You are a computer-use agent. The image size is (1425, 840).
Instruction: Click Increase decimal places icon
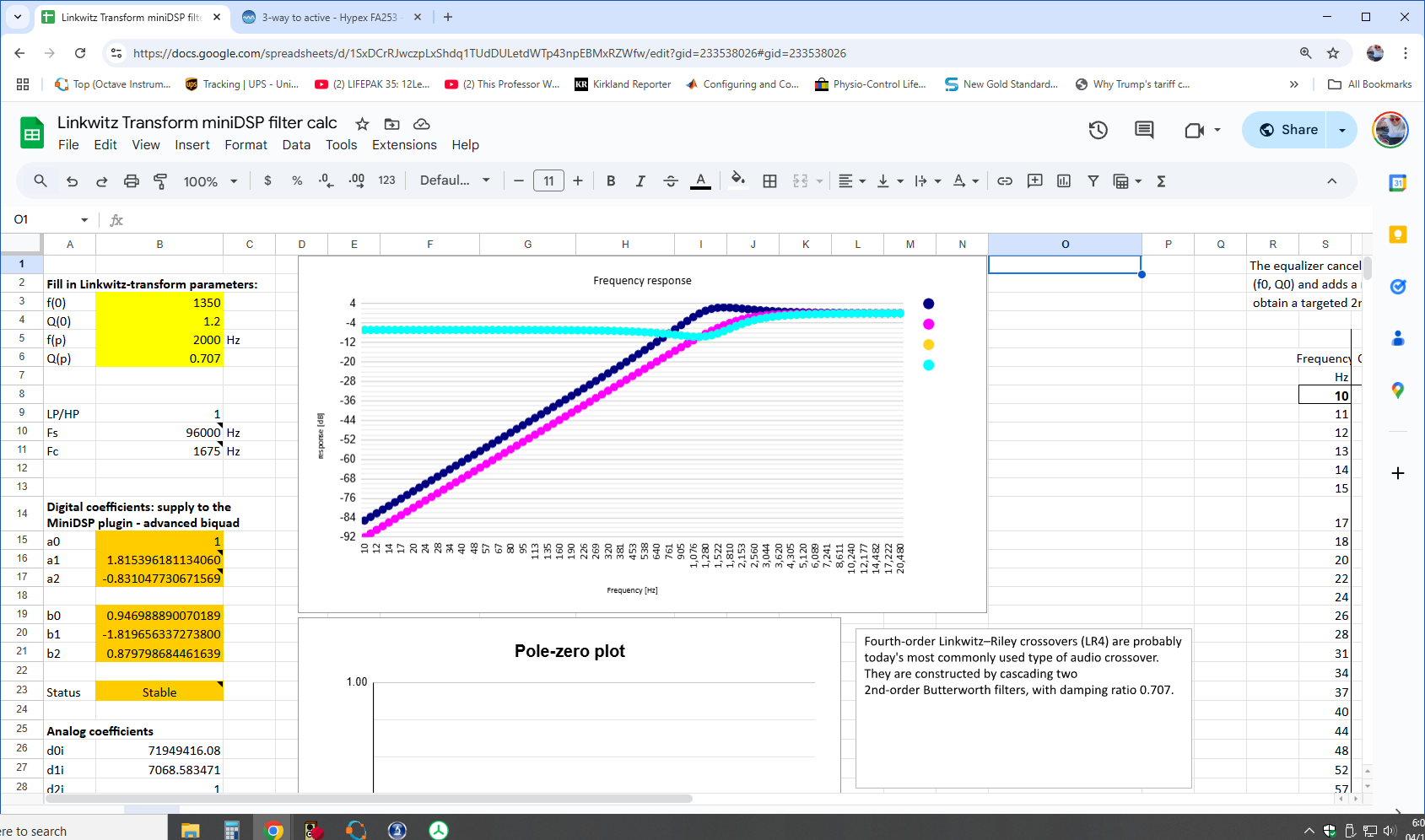tap(357, 180)
